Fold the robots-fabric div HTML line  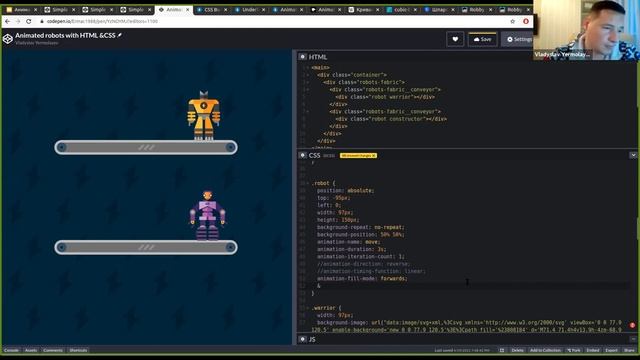coord(308,82)
